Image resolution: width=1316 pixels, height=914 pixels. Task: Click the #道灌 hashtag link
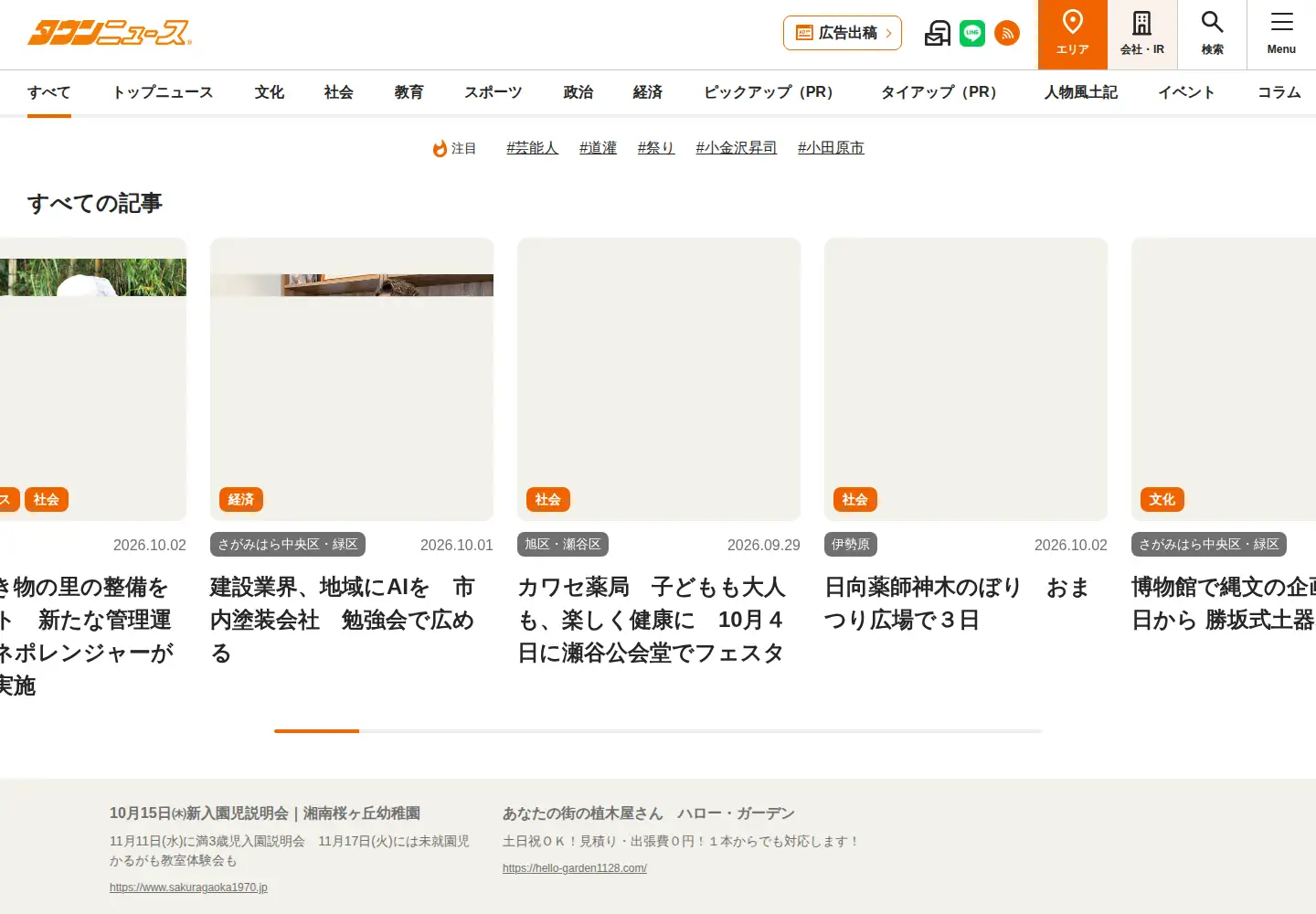599,147
